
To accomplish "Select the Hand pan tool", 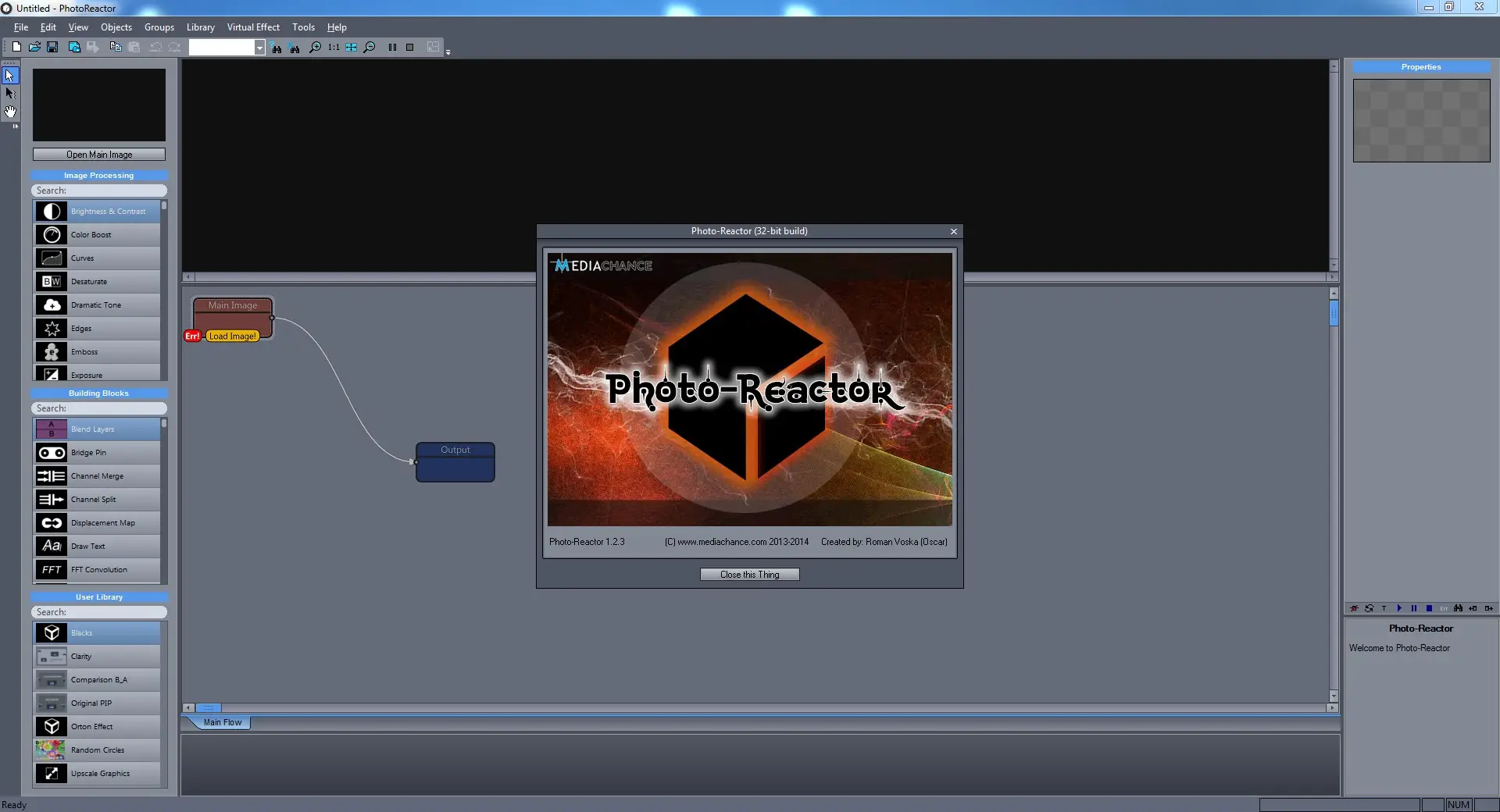I will (x=10, y=112).
